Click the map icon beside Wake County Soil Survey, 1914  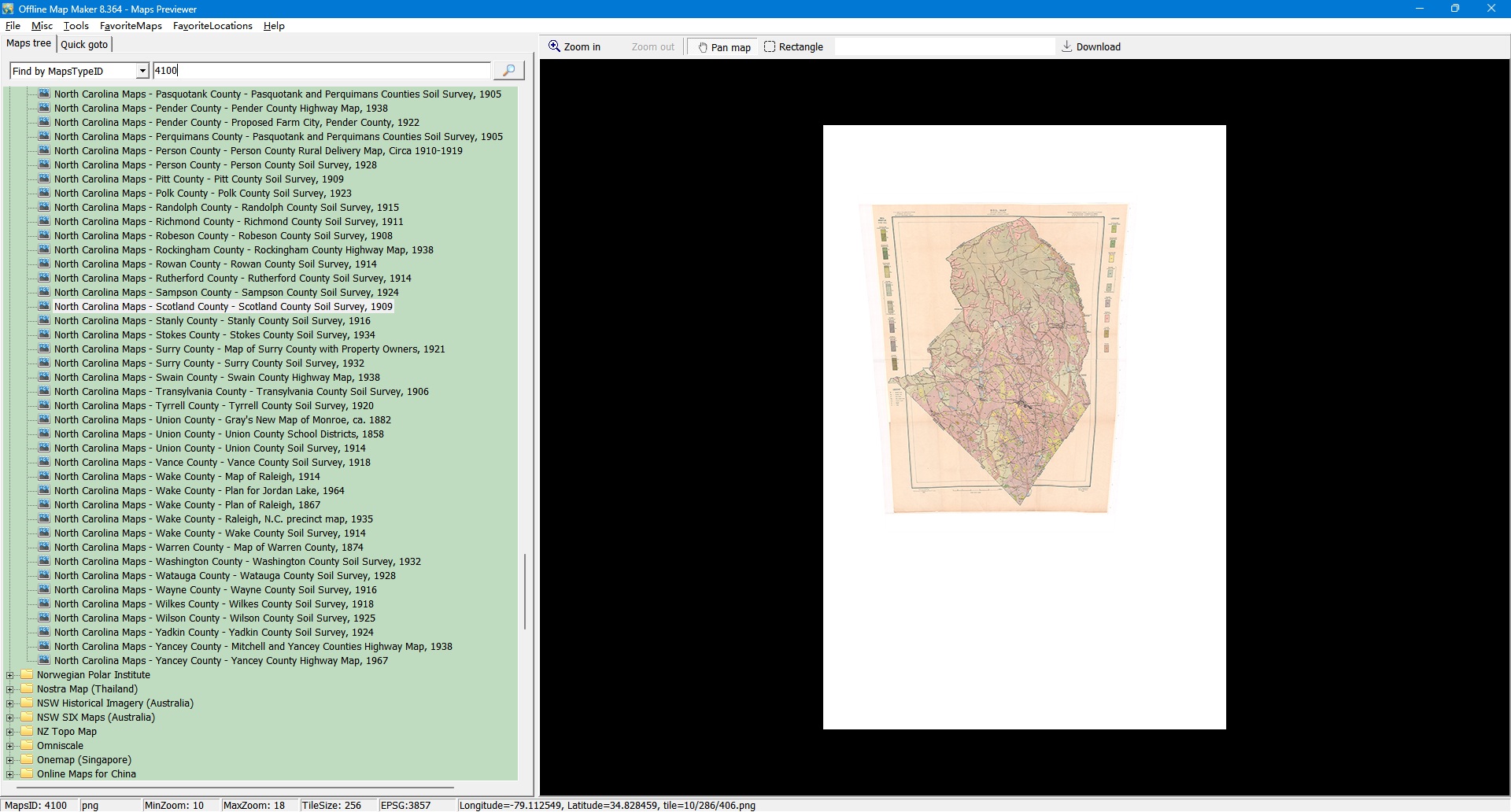click(x=44, y=533)
